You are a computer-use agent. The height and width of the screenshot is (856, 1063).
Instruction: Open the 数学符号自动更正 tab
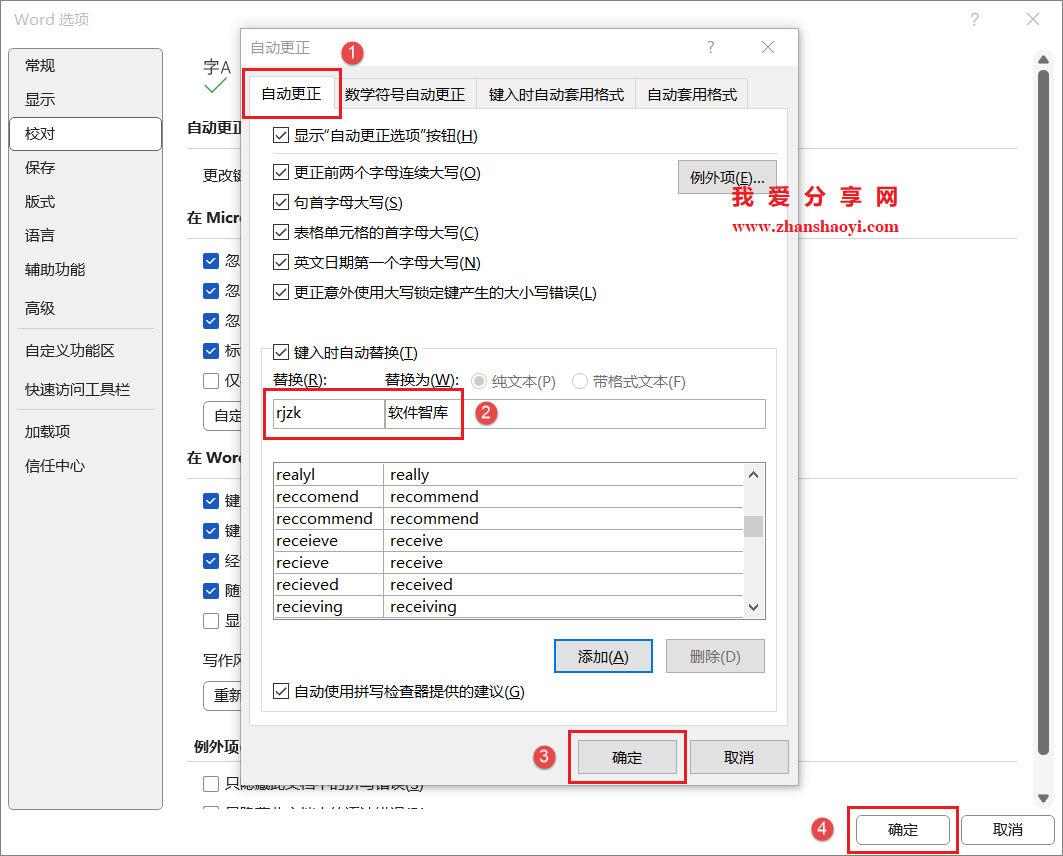[405, 94]
